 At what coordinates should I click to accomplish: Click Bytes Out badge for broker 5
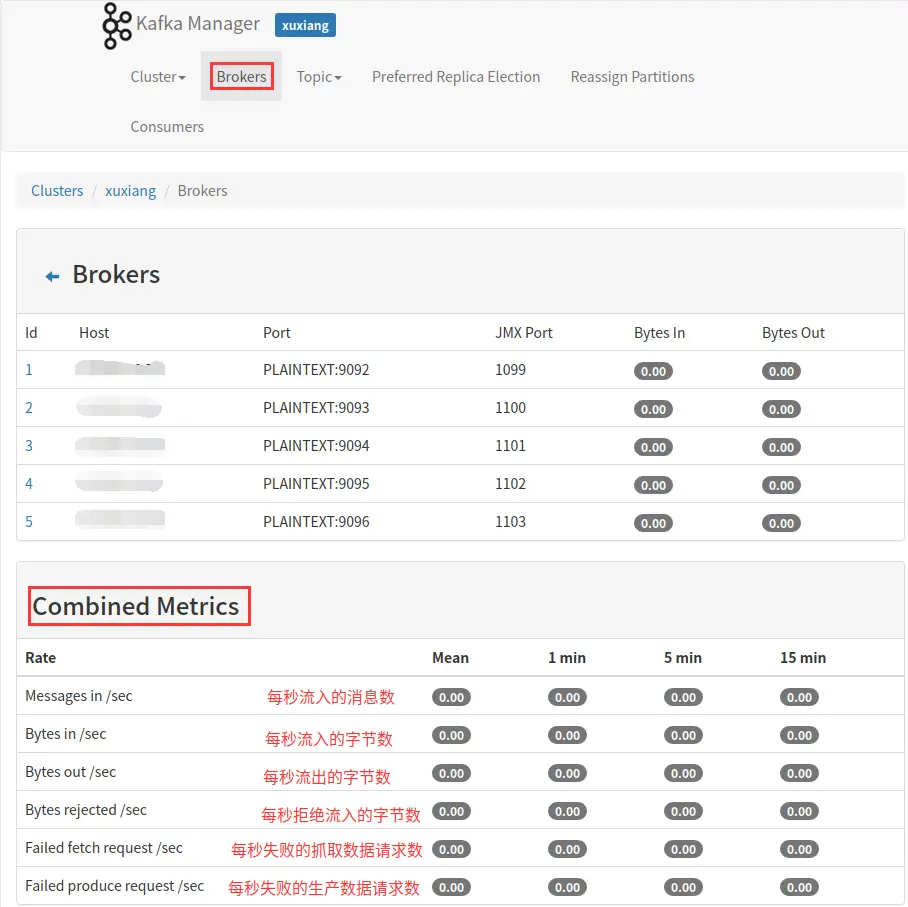coord(781,523)
